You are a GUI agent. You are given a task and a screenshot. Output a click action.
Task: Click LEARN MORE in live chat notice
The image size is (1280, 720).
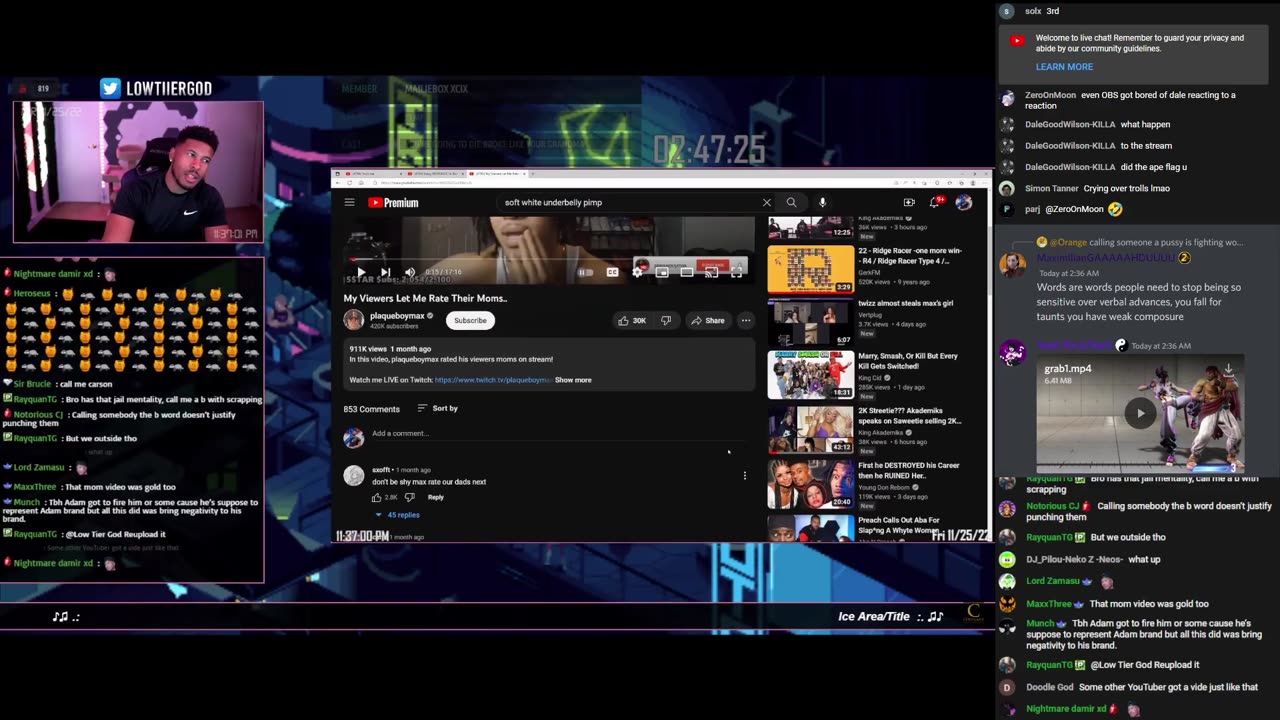[x=1064, y=67]
